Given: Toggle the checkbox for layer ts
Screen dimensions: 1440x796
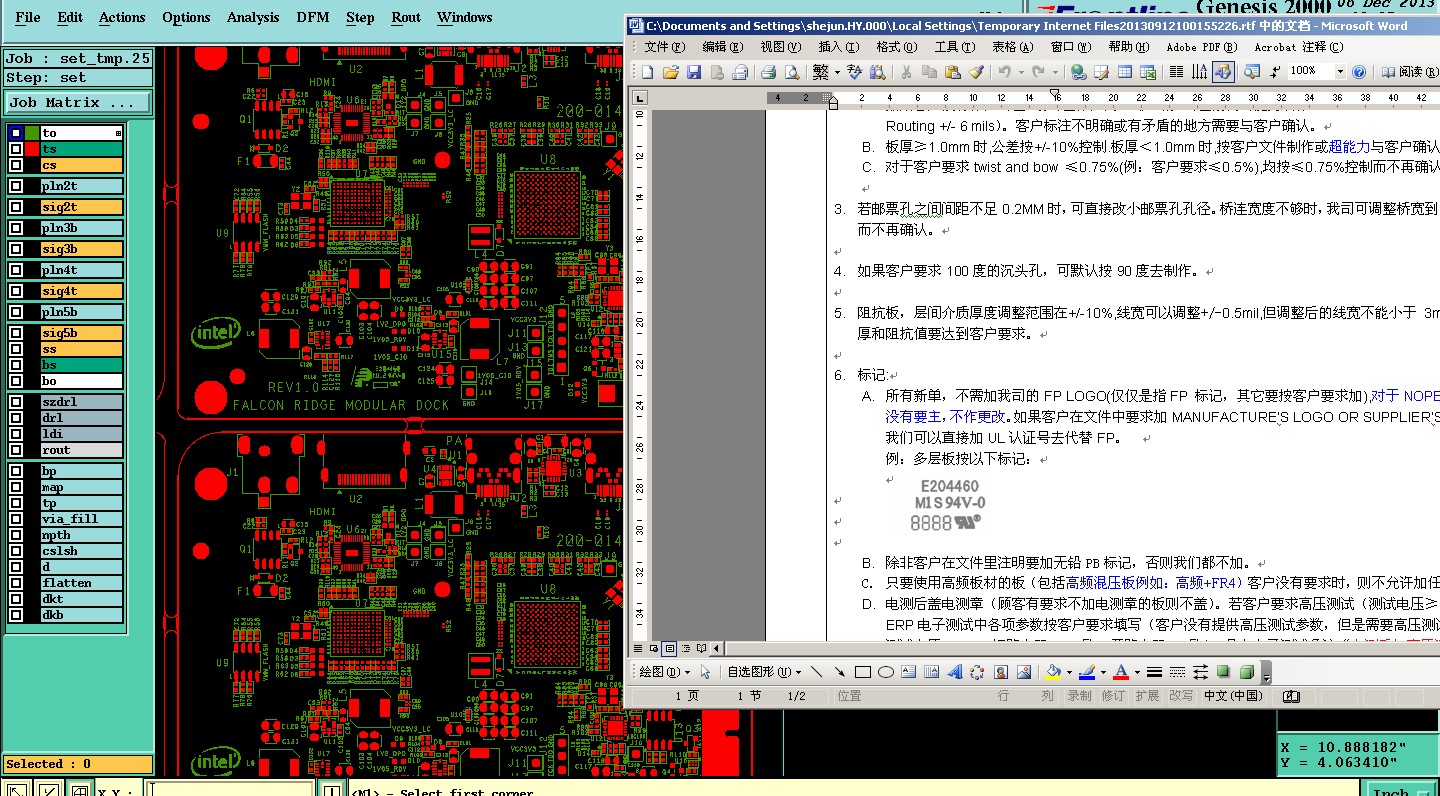Looking at the screenshot, I should pyautogui.click(x=16, y=149).
